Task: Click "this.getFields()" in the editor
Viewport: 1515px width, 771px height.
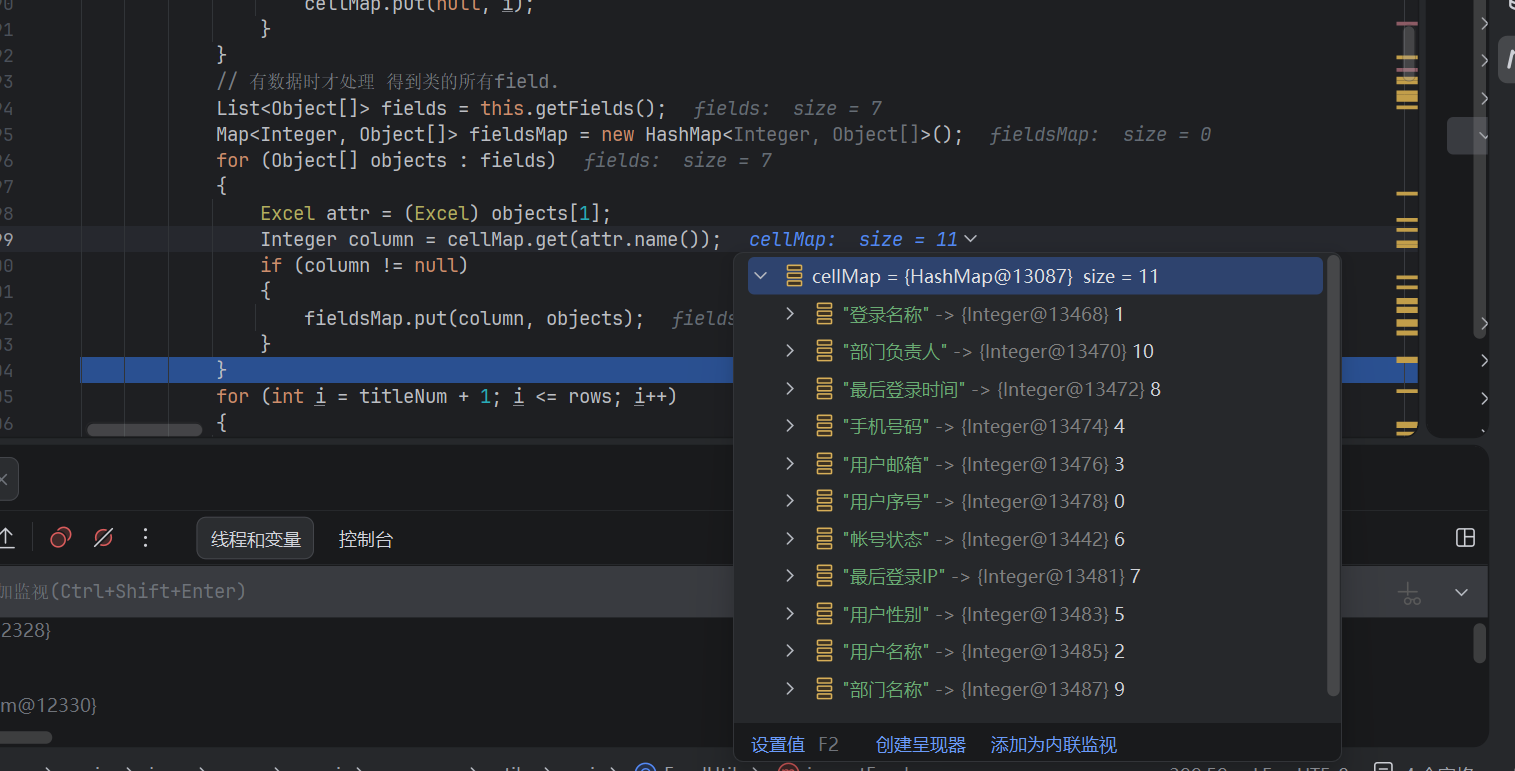Action: [x=567, y=108]
